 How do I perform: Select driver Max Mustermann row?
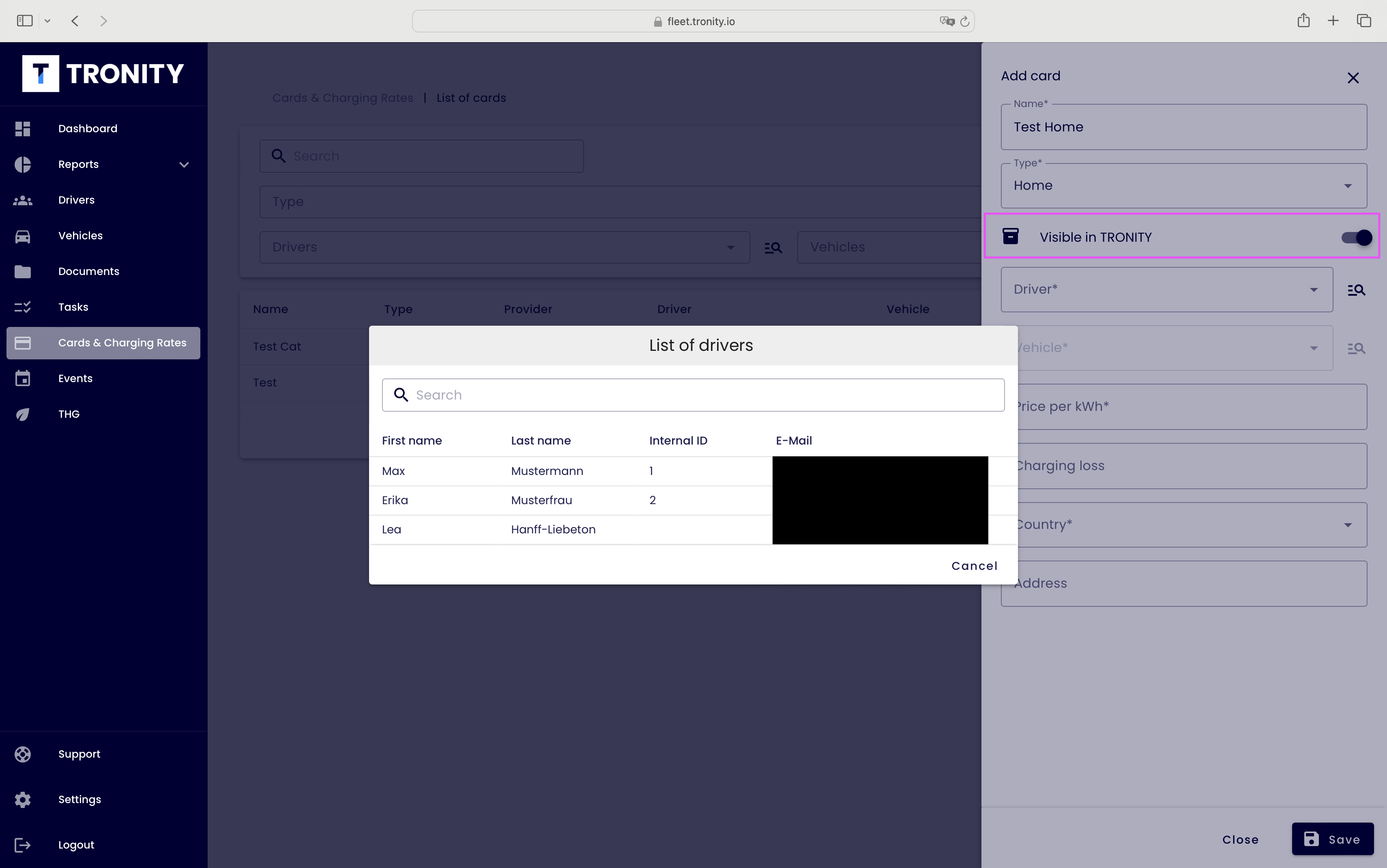click(693, 471)
